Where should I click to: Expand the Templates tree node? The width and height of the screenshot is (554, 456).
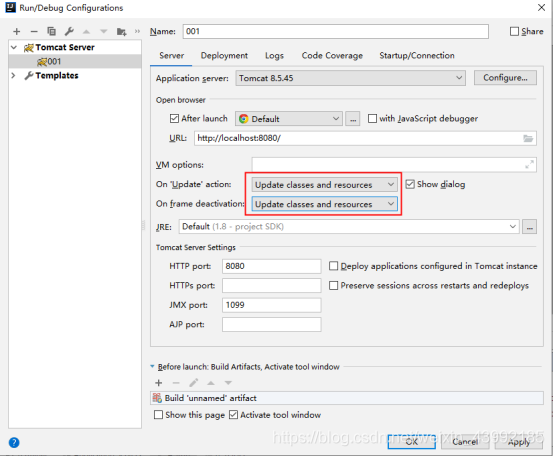(x=13, y=76)
